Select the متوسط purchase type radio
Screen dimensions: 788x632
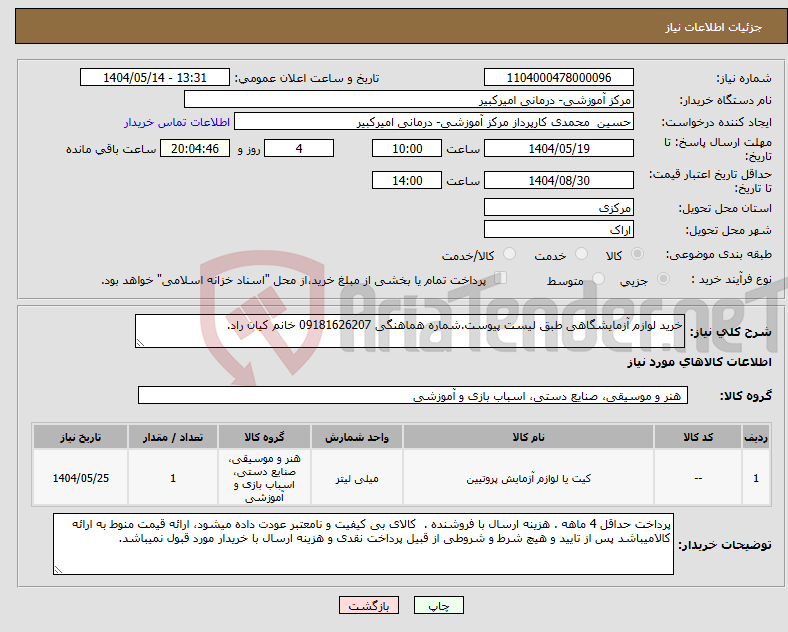pyautogui.click(x=598, y=278)
